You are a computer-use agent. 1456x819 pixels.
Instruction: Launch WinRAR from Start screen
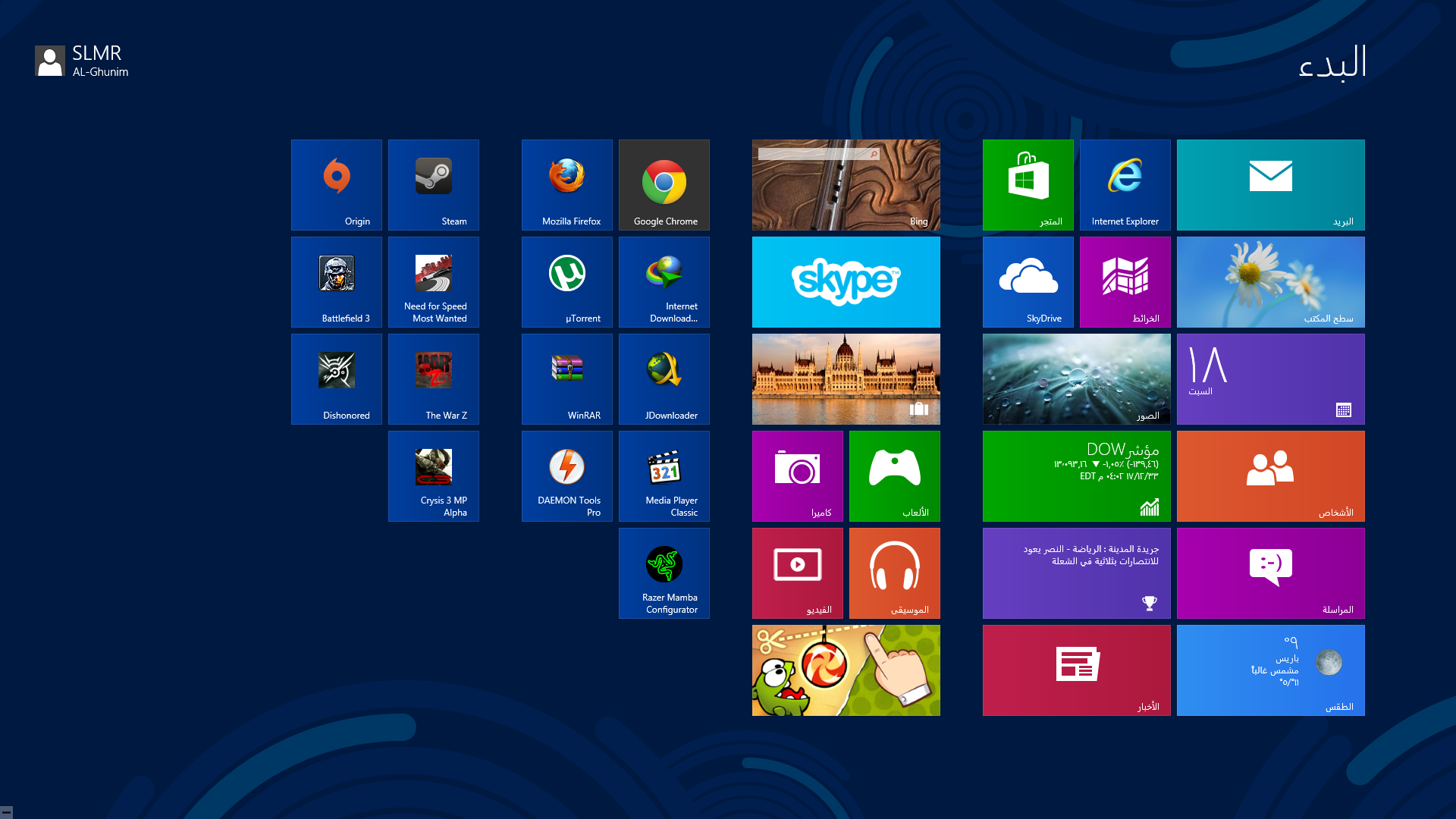click(567, 378)
